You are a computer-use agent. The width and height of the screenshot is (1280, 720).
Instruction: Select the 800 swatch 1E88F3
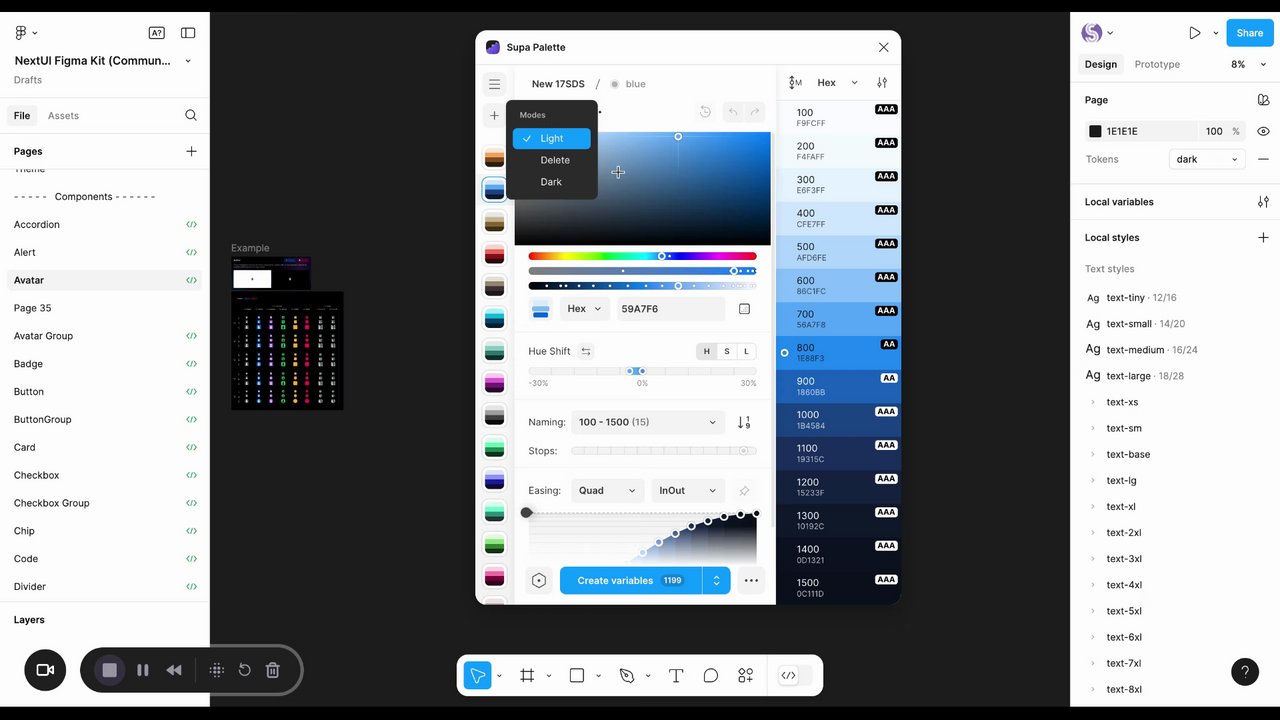[x=838, y=352]
